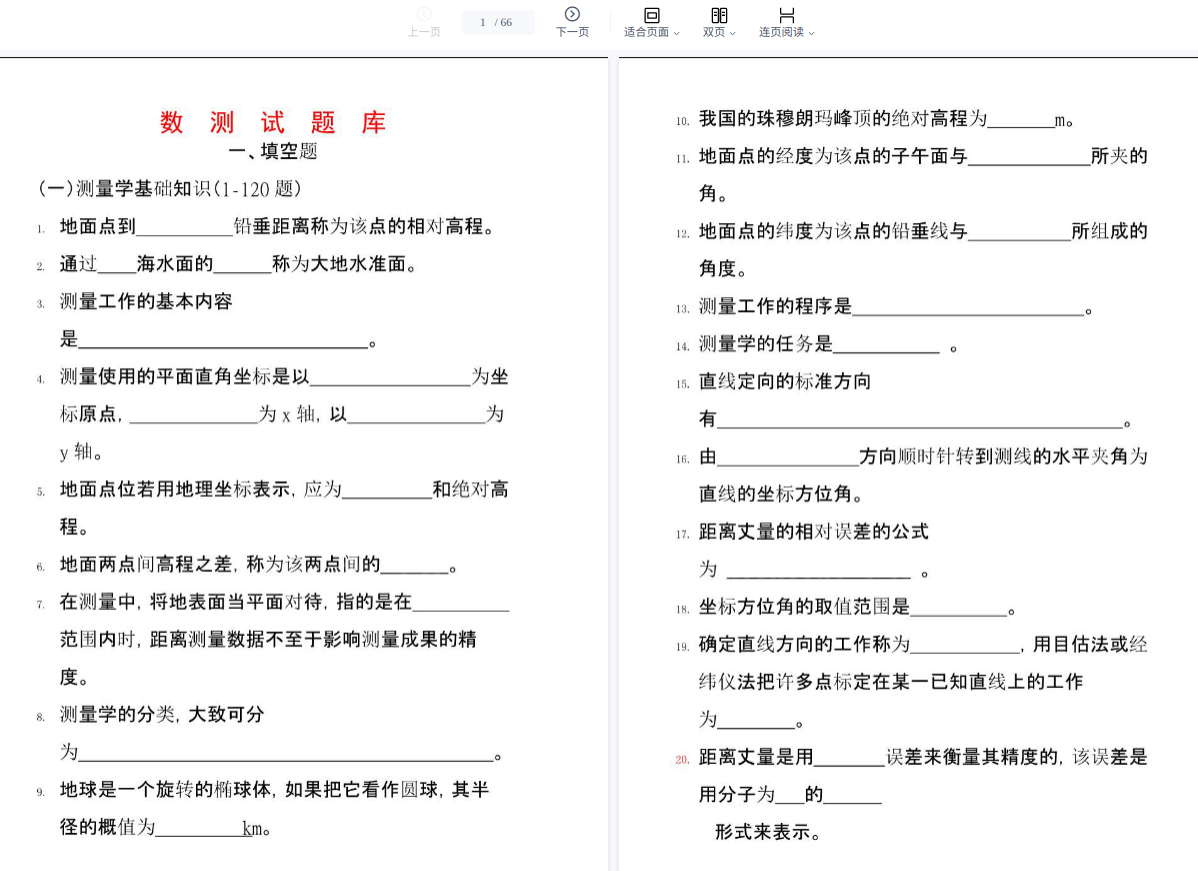Viewport: 1198px width, 871px height.
Task: Click subheading (一)测量学基础知识(1-120题)
Action: pos(170,189)
